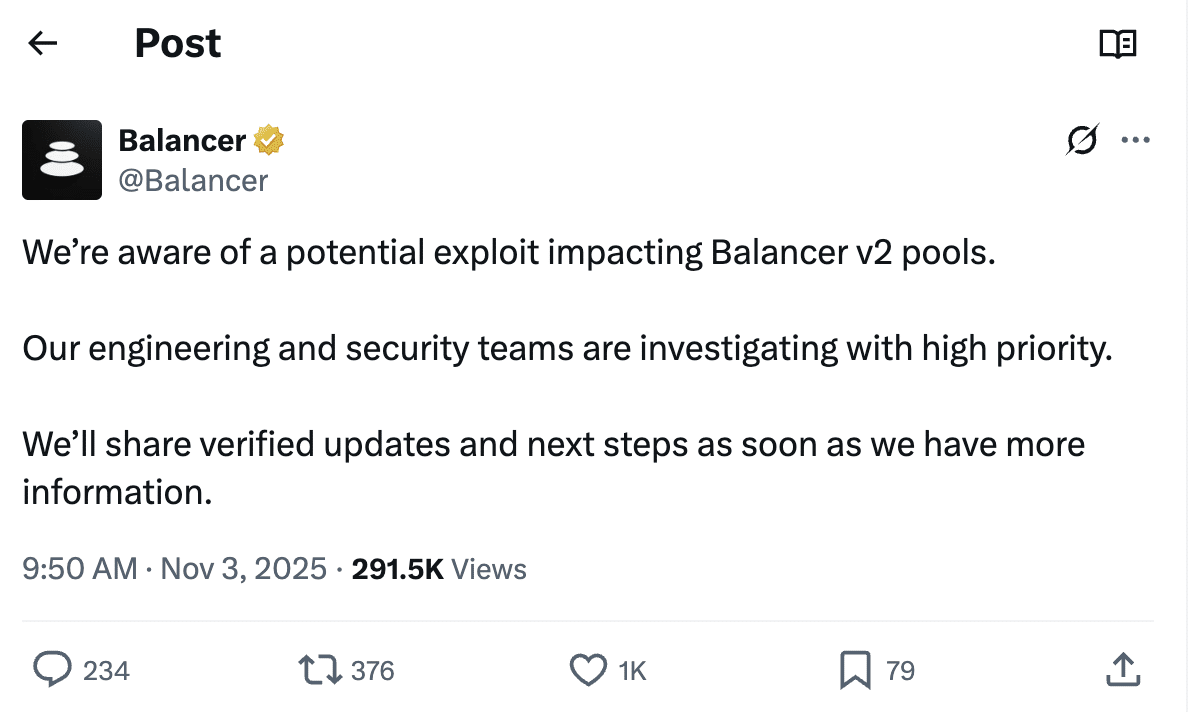
Task: Click the verified badge next to Balancer
Action: tap(267, 140)
